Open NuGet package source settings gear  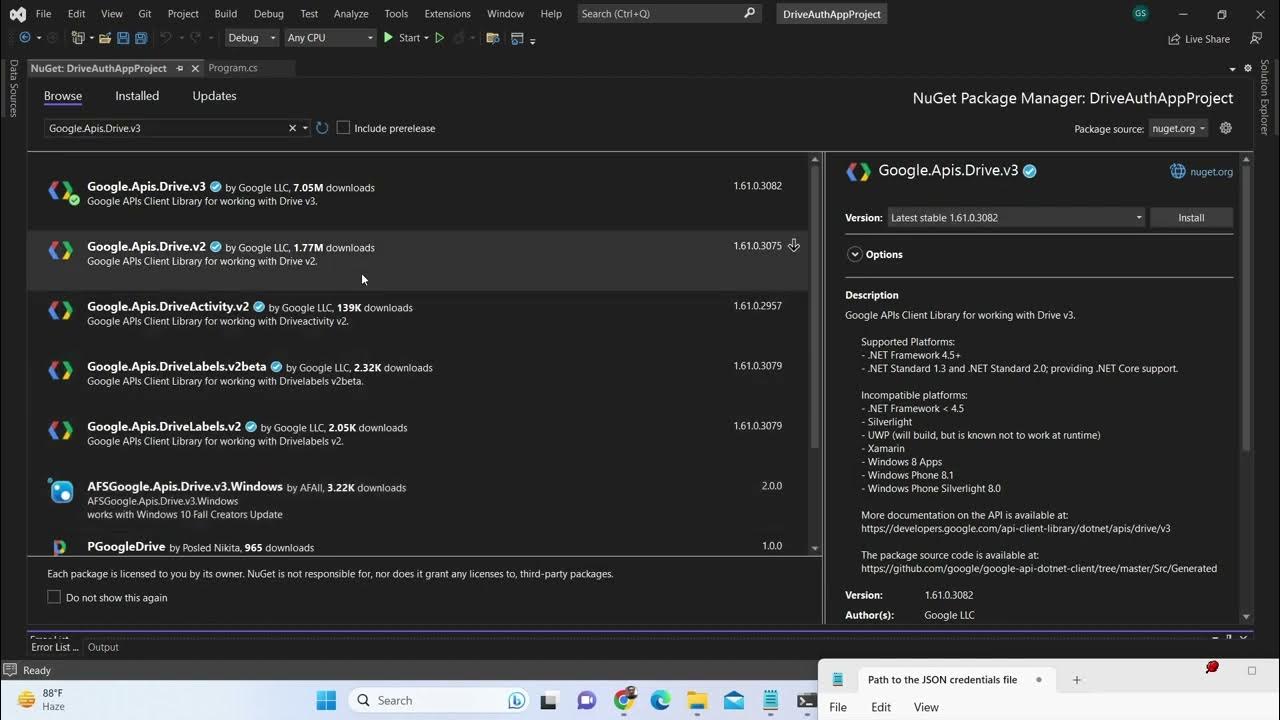point(1226,128)
